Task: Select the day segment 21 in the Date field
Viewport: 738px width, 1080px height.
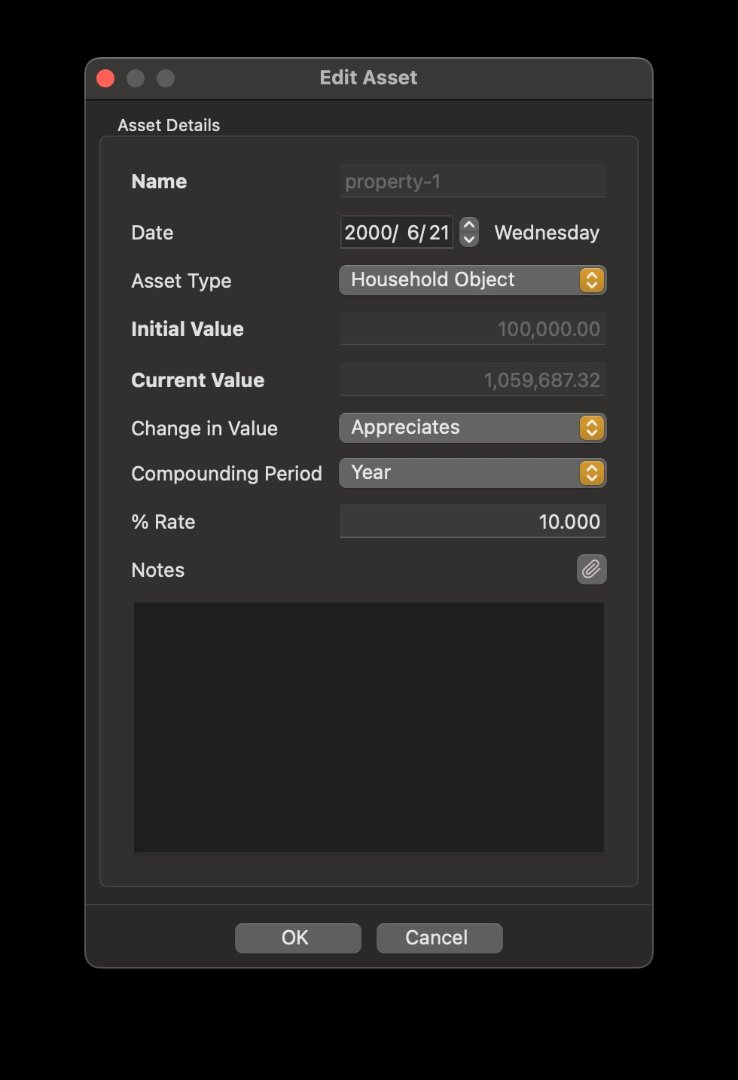Action: click(439, 233)
